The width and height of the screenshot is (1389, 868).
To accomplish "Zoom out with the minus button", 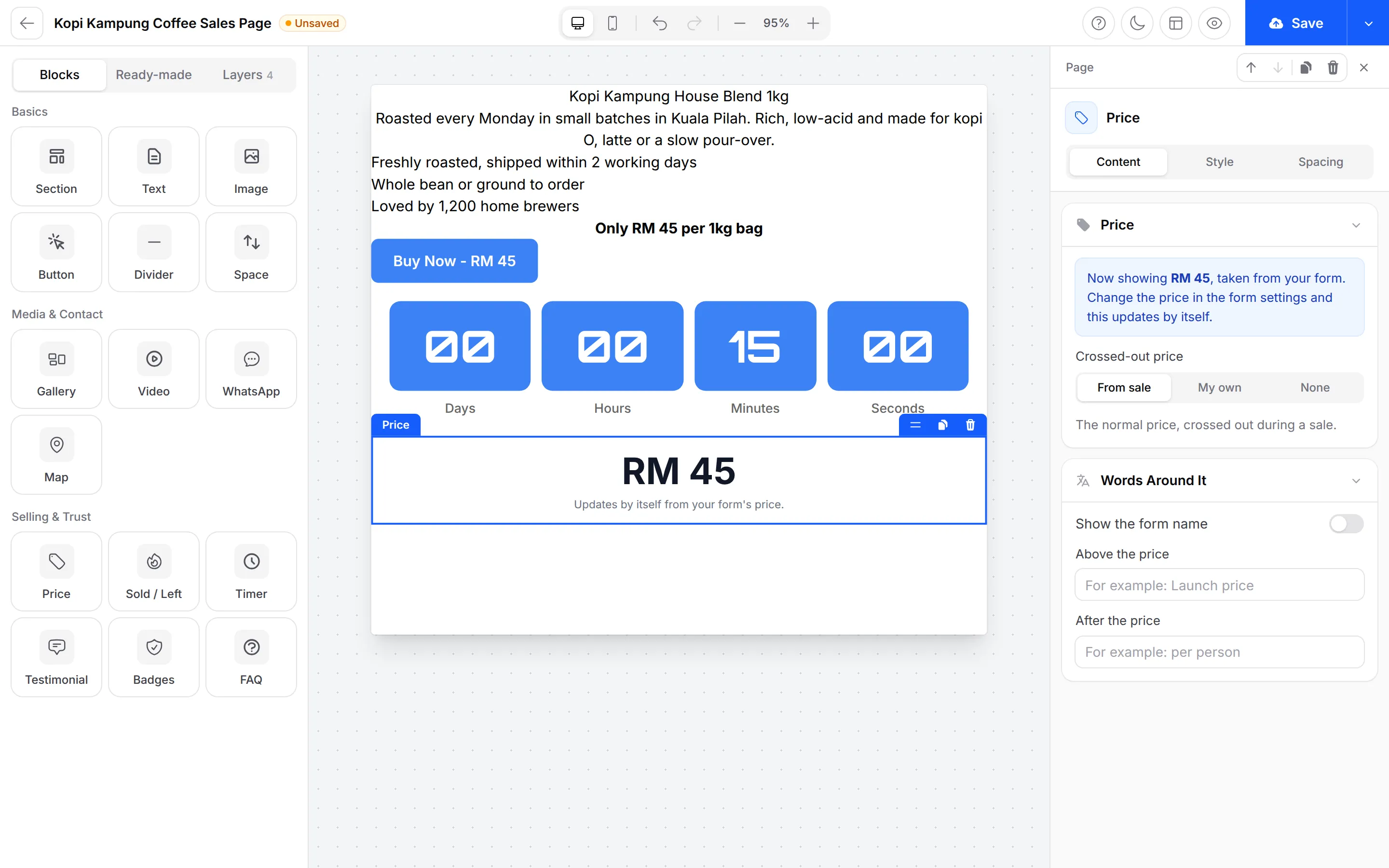I will (739, 23).
